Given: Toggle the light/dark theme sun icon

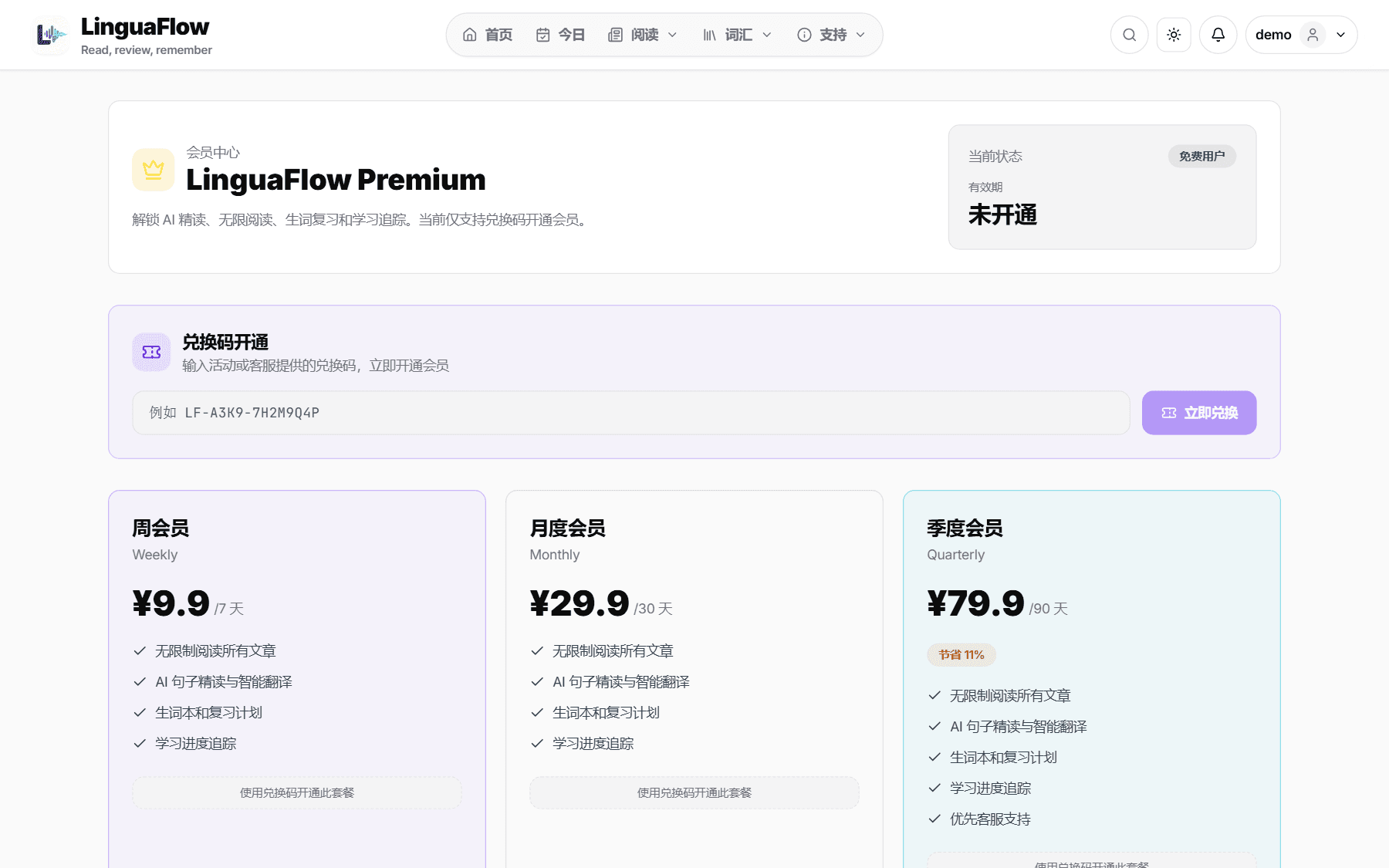Looking at the screenshot, I should (x=1174, y=35).
